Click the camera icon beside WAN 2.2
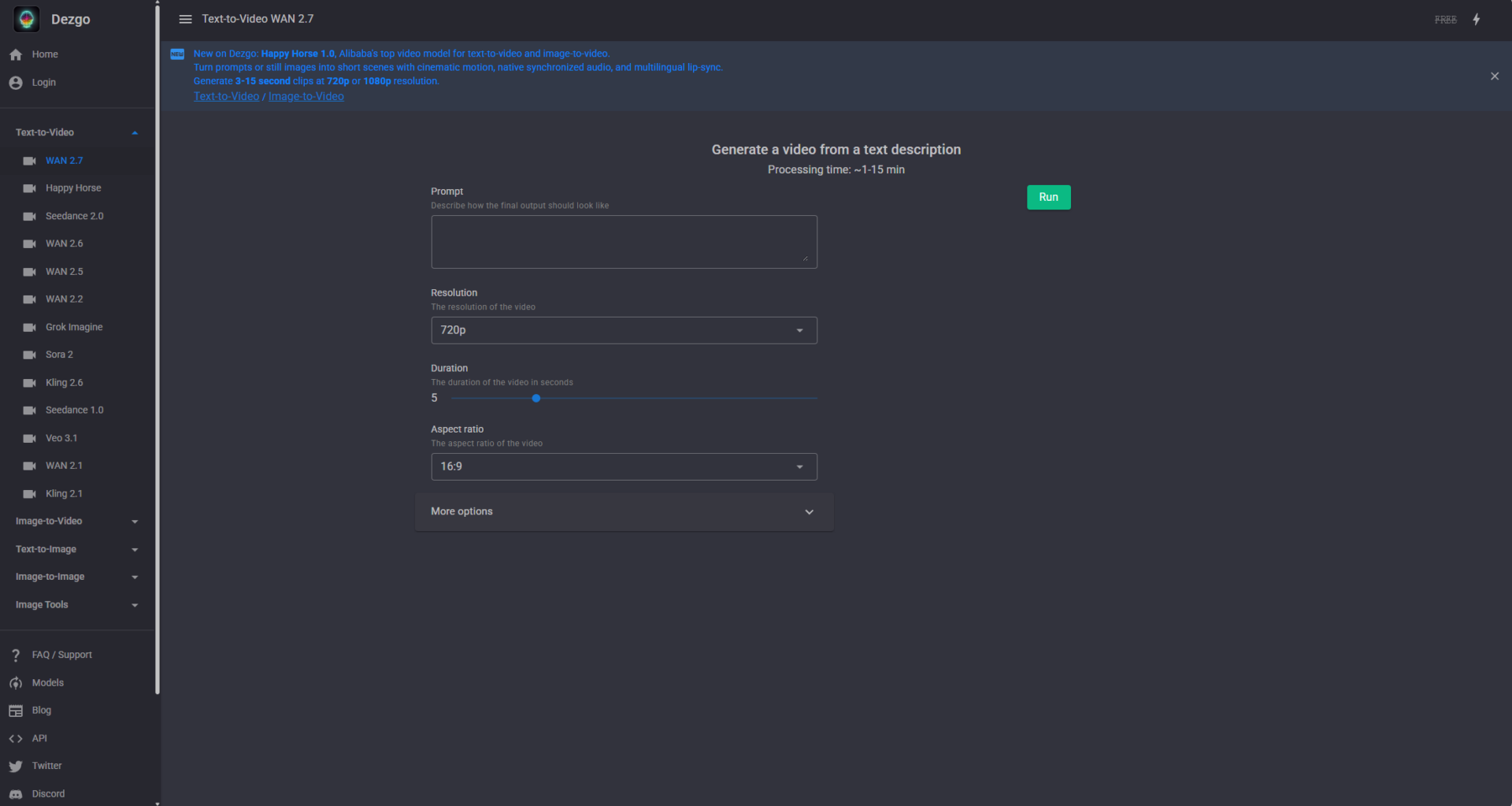Image resolution: width=1512 pixels, height=806 pixels. tap(30, 299)
